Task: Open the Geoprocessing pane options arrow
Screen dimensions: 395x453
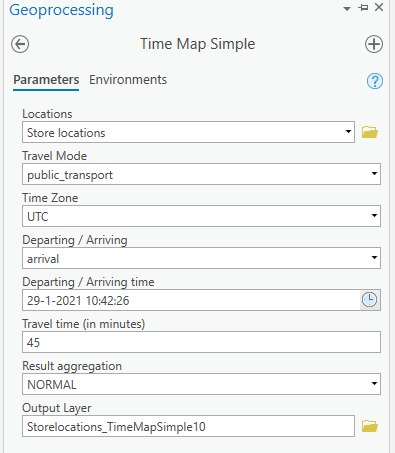Action: [347, 9]
